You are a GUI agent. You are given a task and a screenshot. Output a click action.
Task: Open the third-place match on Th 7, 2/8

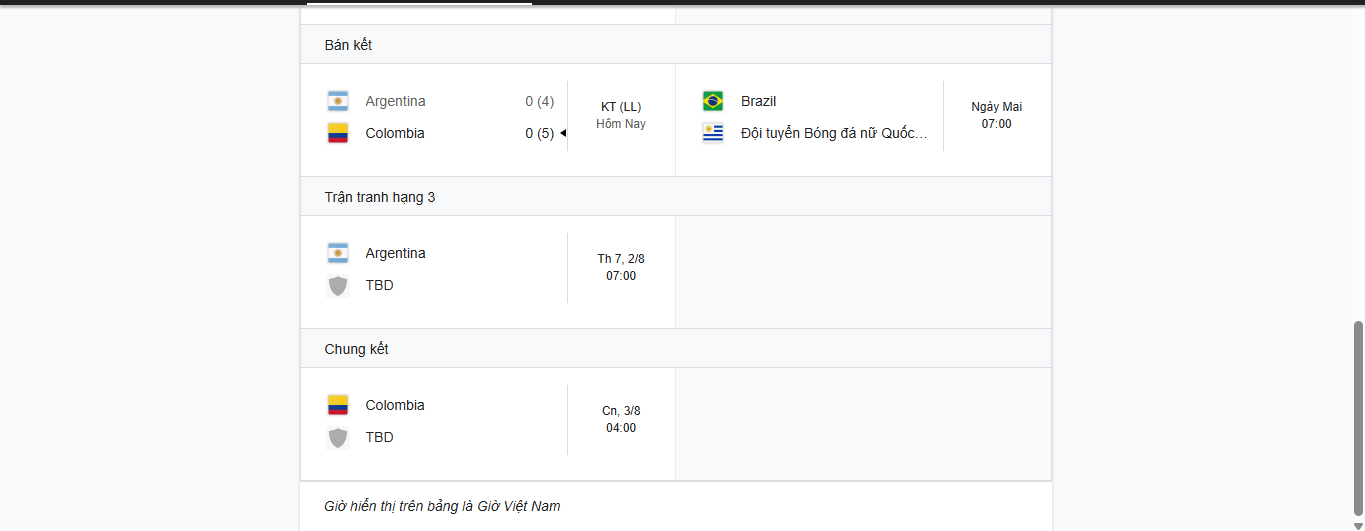pos(488,272)
